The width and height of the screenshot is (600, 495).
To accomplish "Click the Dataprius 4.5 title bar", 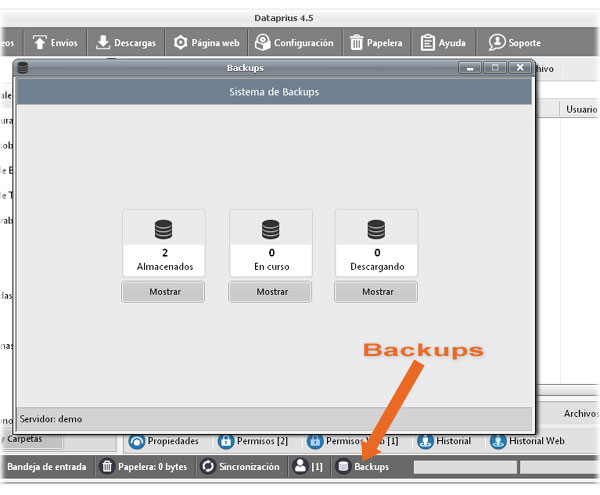I will (x=284, y=18).
